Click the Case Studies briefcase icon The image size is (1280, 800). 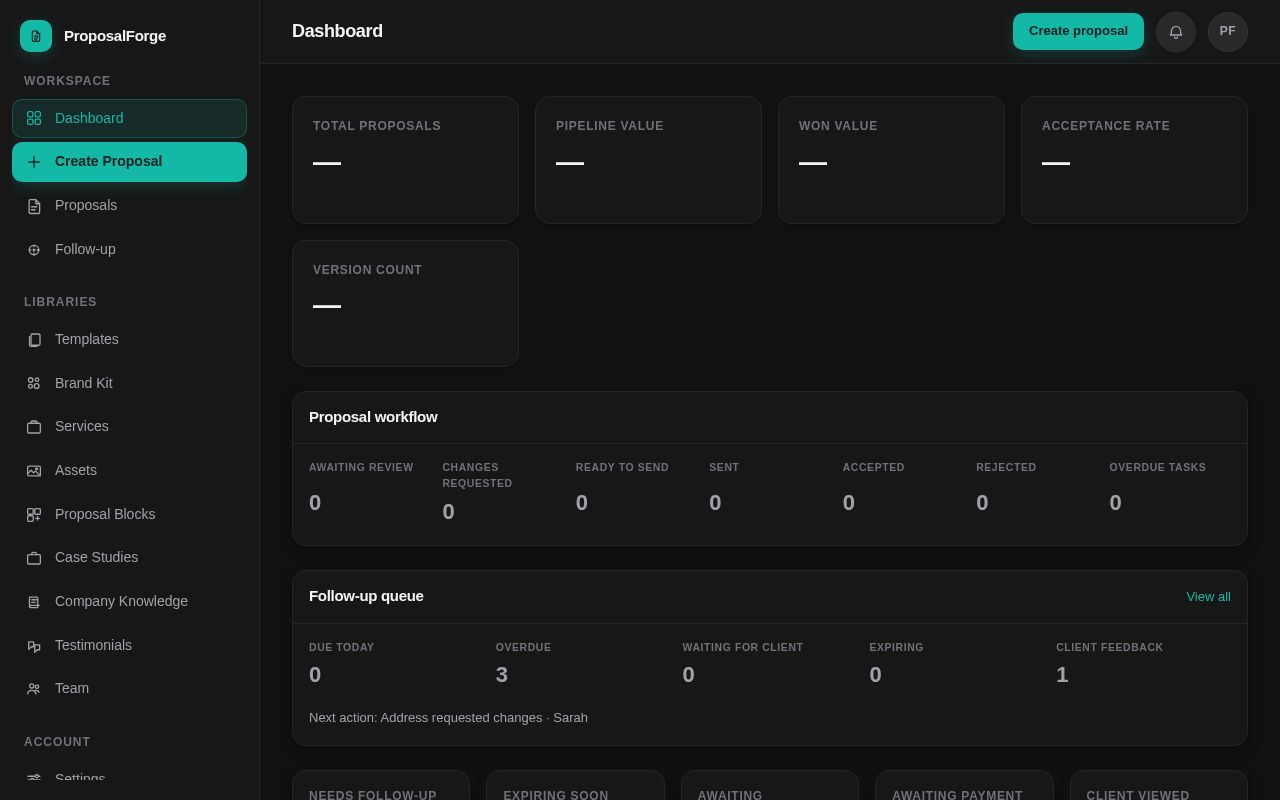pos(34,558)
